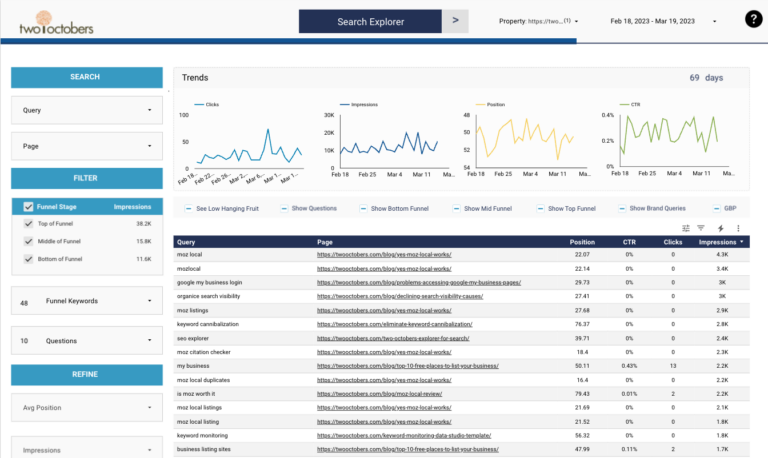
Task: Uncheck the Top of Funnel checkbox
Action: click(28, 224)
